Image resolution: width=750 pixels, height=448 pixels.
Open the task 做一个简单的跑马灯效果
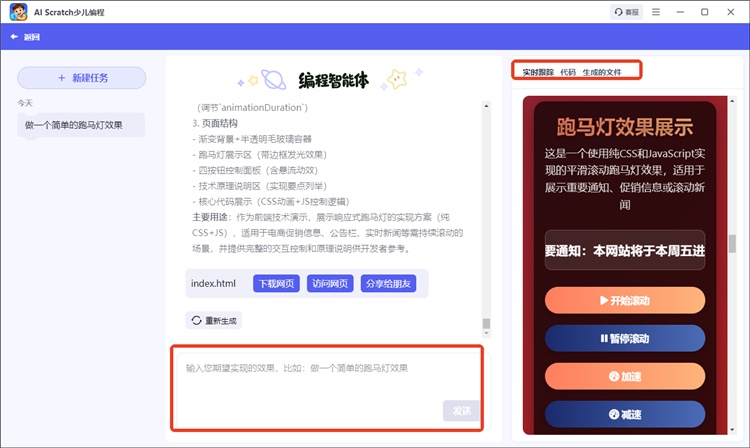81,125
